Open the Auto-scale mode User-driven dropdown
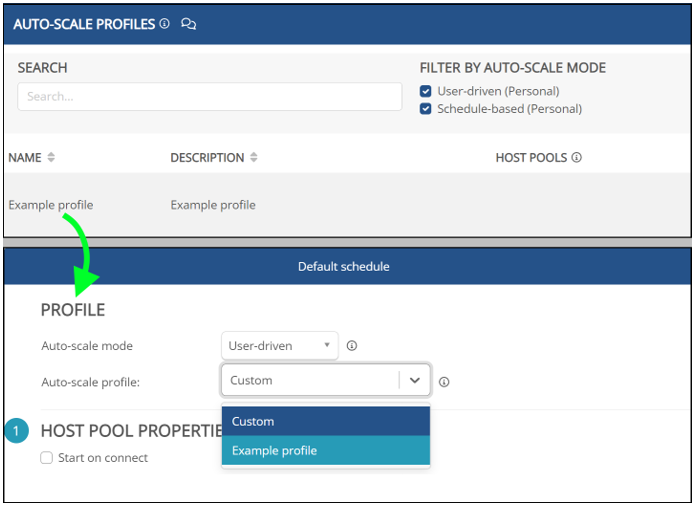 coord(279,346)
